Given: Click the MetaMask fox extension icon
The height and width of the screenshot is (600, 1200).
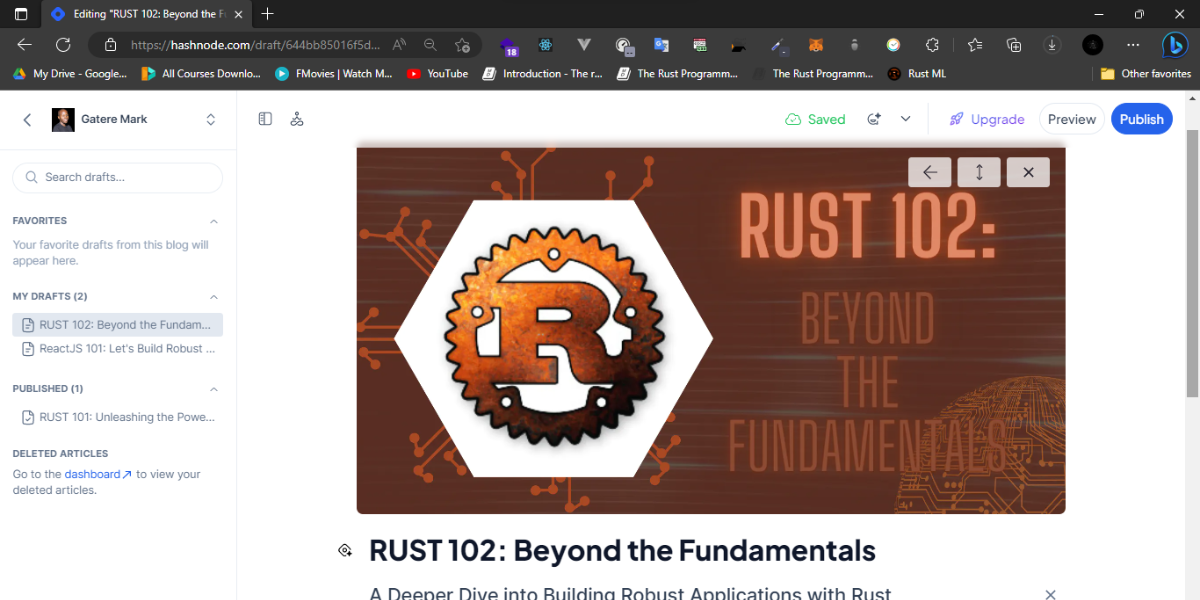Looking at the screenshot, I should coord(816,45).
